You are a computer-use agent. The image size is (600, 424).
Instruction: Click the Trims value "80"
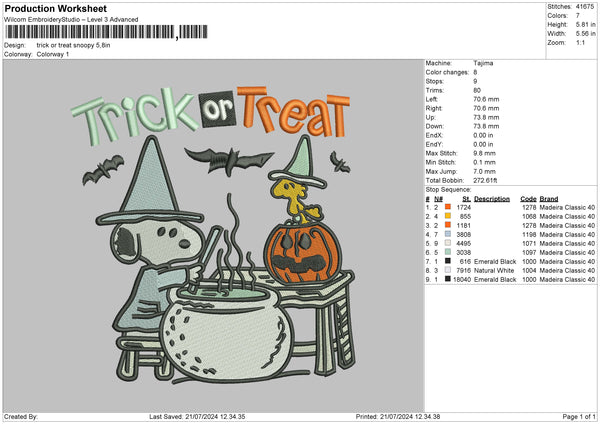[477, 90]
